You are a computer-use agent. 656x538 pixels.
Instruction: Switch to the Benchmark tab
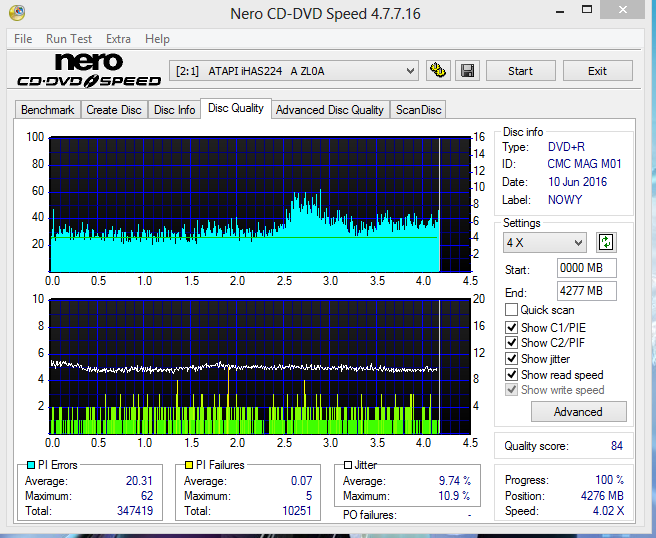tap(48, 110)
